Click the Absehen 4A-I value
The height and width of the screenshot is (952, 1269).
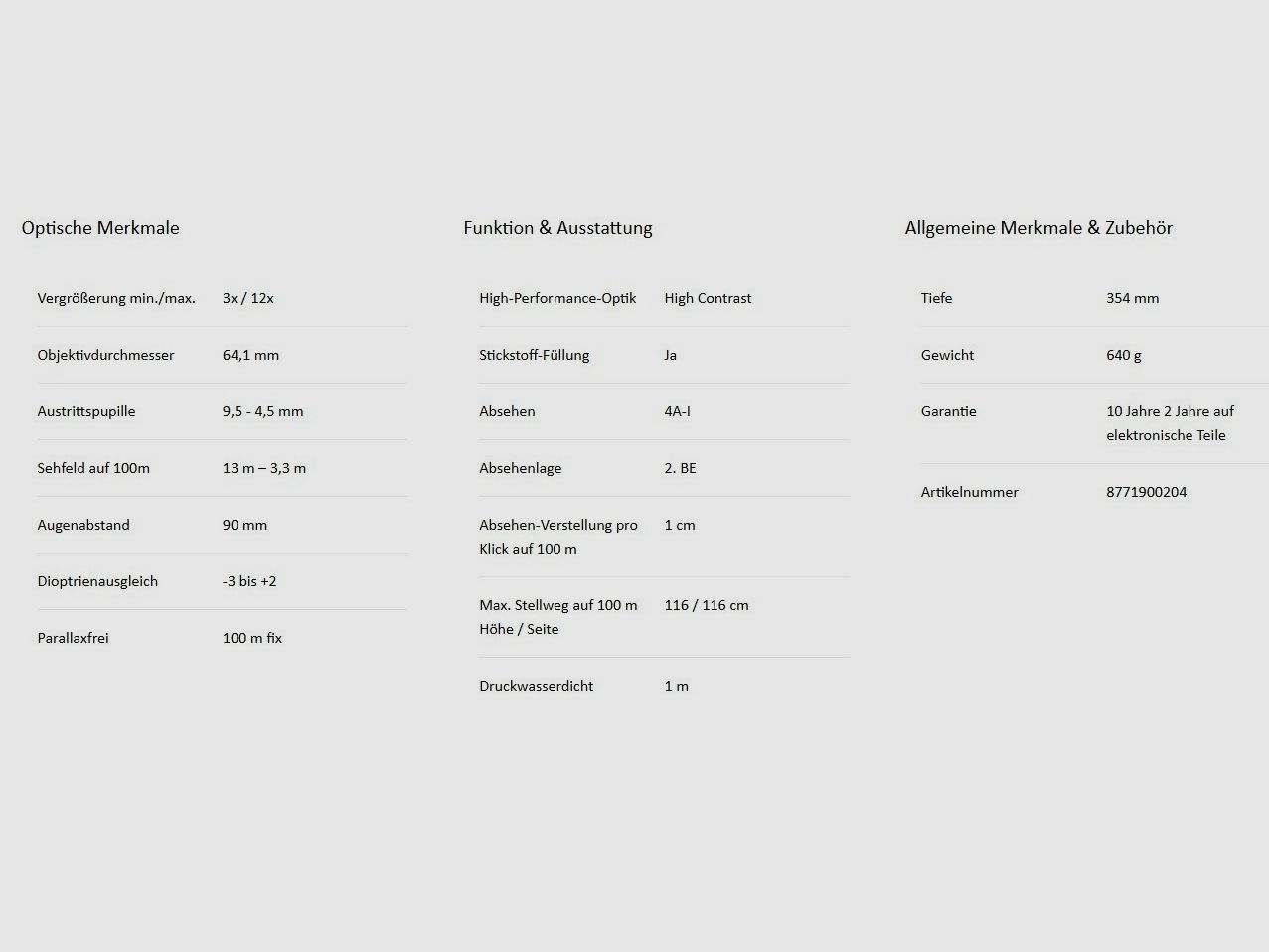tap(677, 411)
